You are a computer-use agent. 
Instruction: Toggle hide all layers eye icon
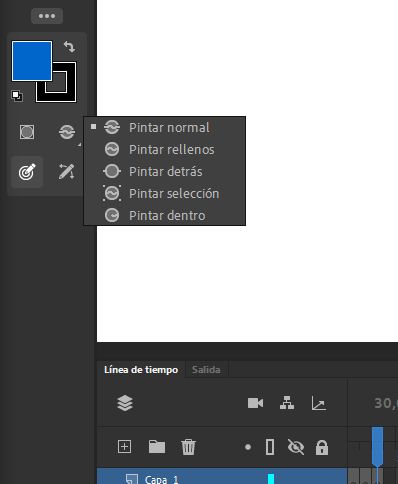[296, 447]
